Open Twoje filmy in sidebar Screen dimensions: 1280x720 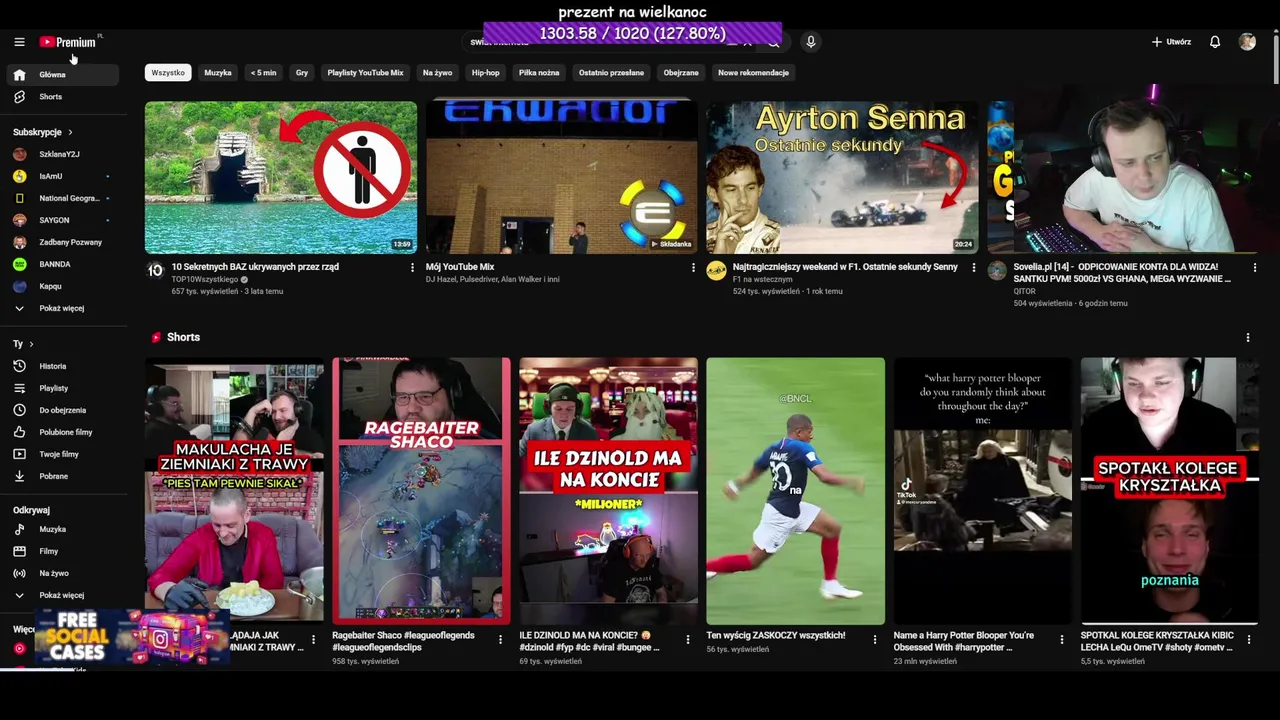click(x=64, y=454)
